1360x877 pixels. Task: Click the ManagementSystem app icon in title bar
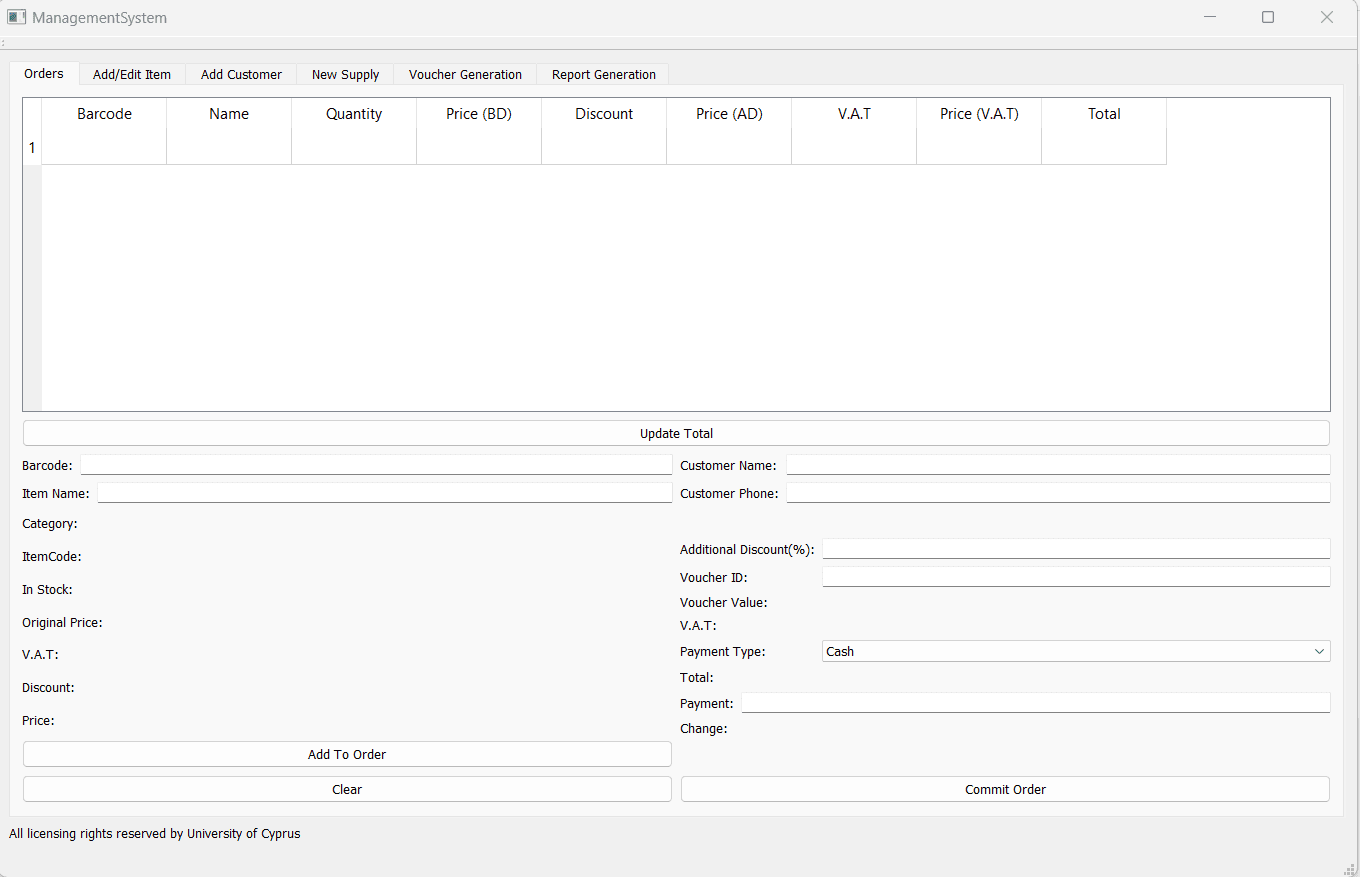[17, 17]
